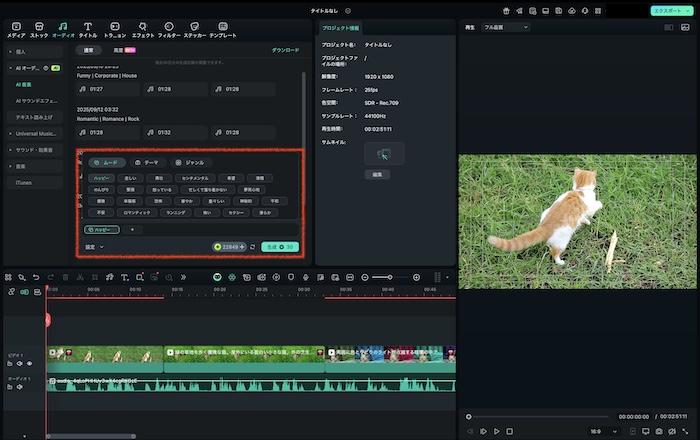This screenshot has width=700, height=440.
Task: Open the メディア (Media) tab icon
Action: [16, 25]
